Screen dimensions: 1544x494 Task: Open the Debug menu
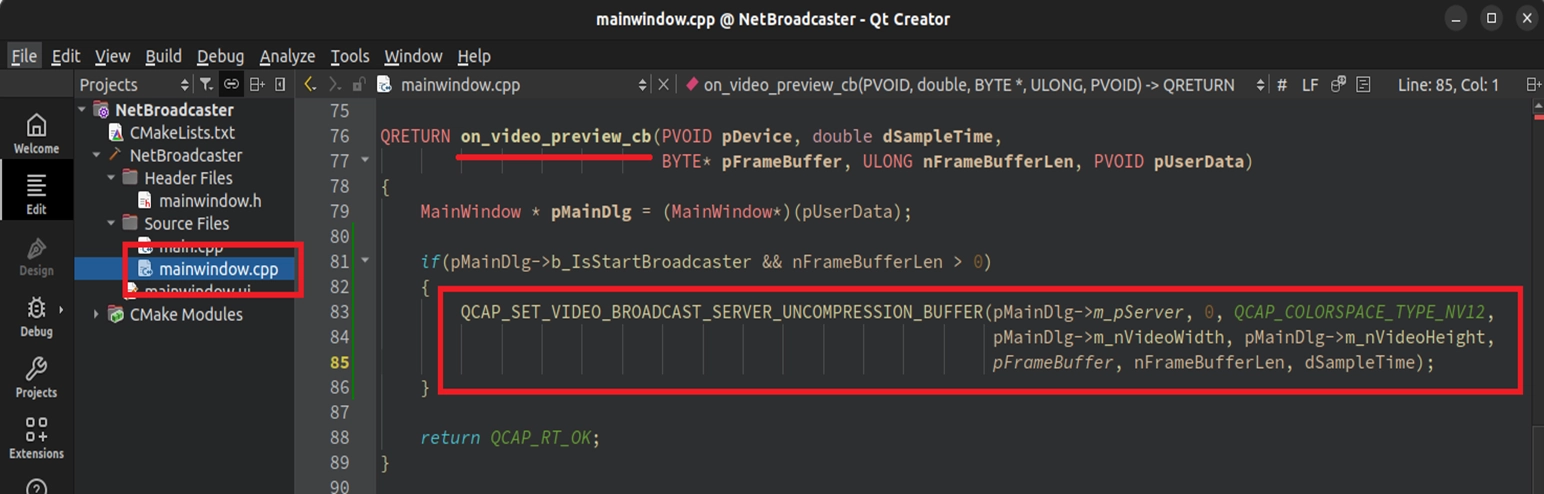coord(221,56)
